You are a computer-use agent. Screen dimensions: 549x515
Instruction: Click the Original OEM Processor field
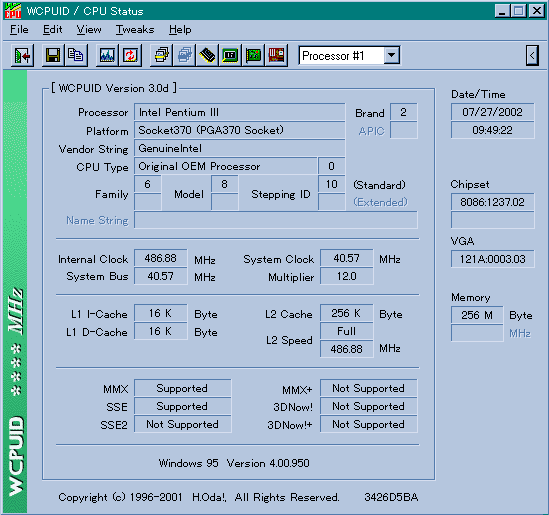click(225, 166)
